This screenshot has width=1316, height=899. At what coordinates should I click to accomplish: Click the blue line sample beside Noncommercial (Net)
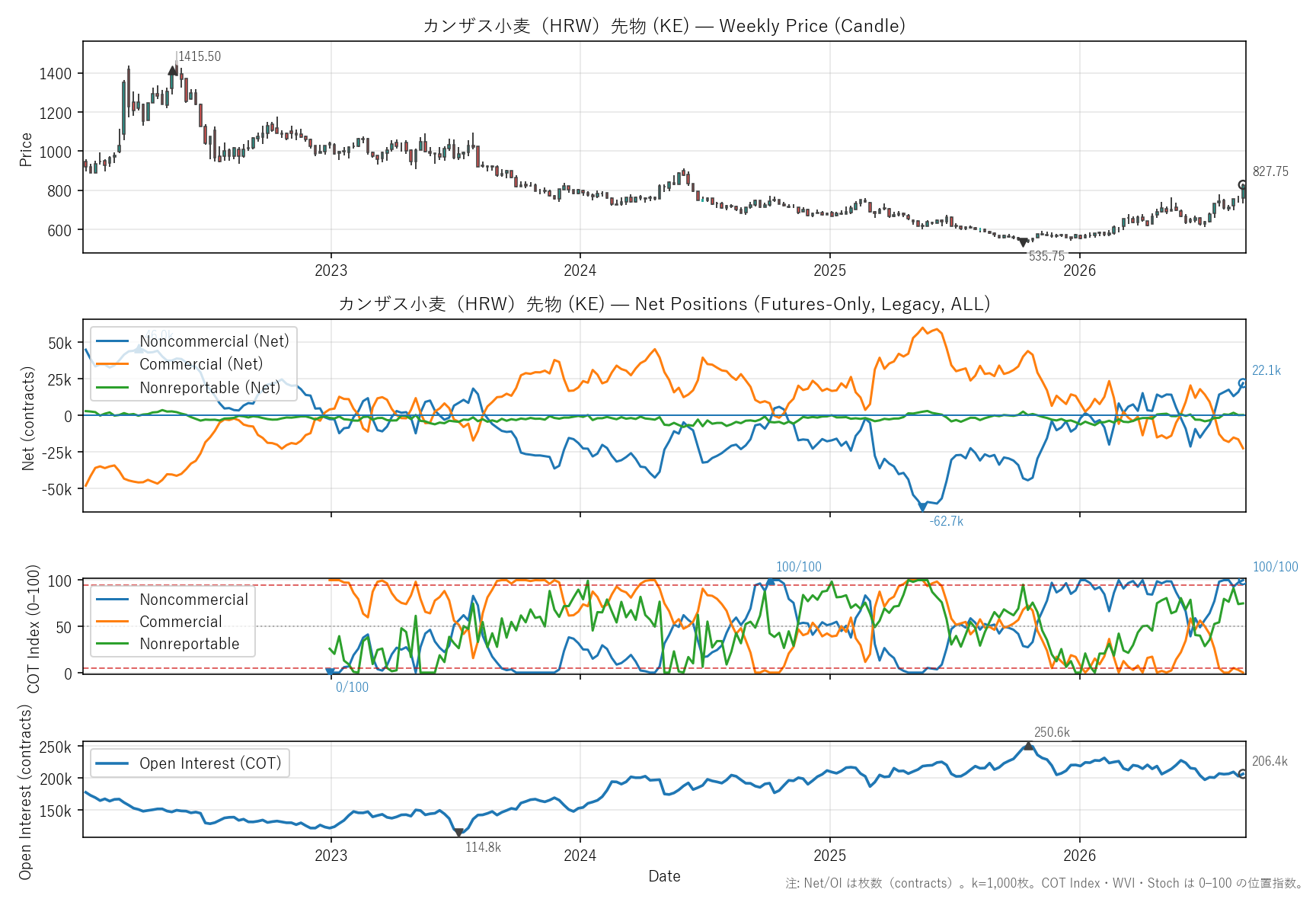coord(113,341)
